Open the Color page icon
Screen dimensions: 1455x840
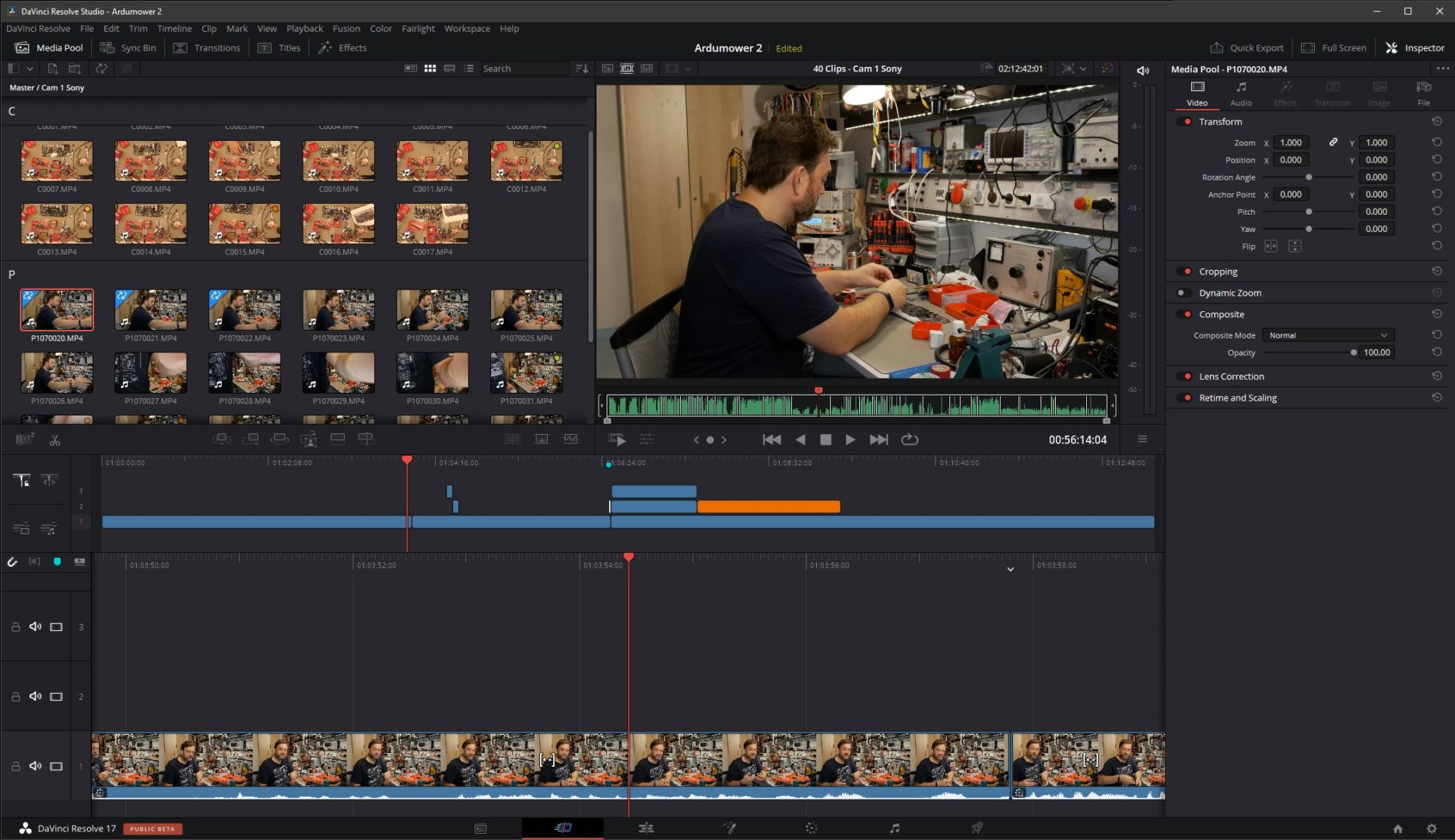point(812,828)
